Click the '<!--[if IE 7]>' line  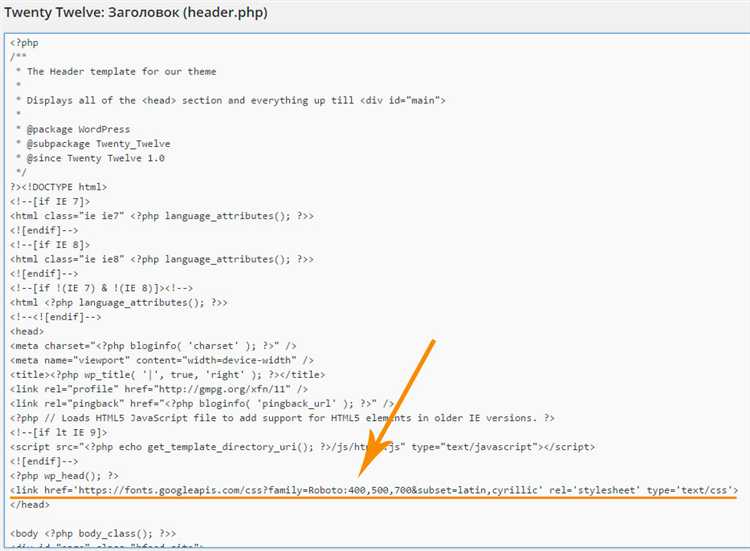coord(50,201)
